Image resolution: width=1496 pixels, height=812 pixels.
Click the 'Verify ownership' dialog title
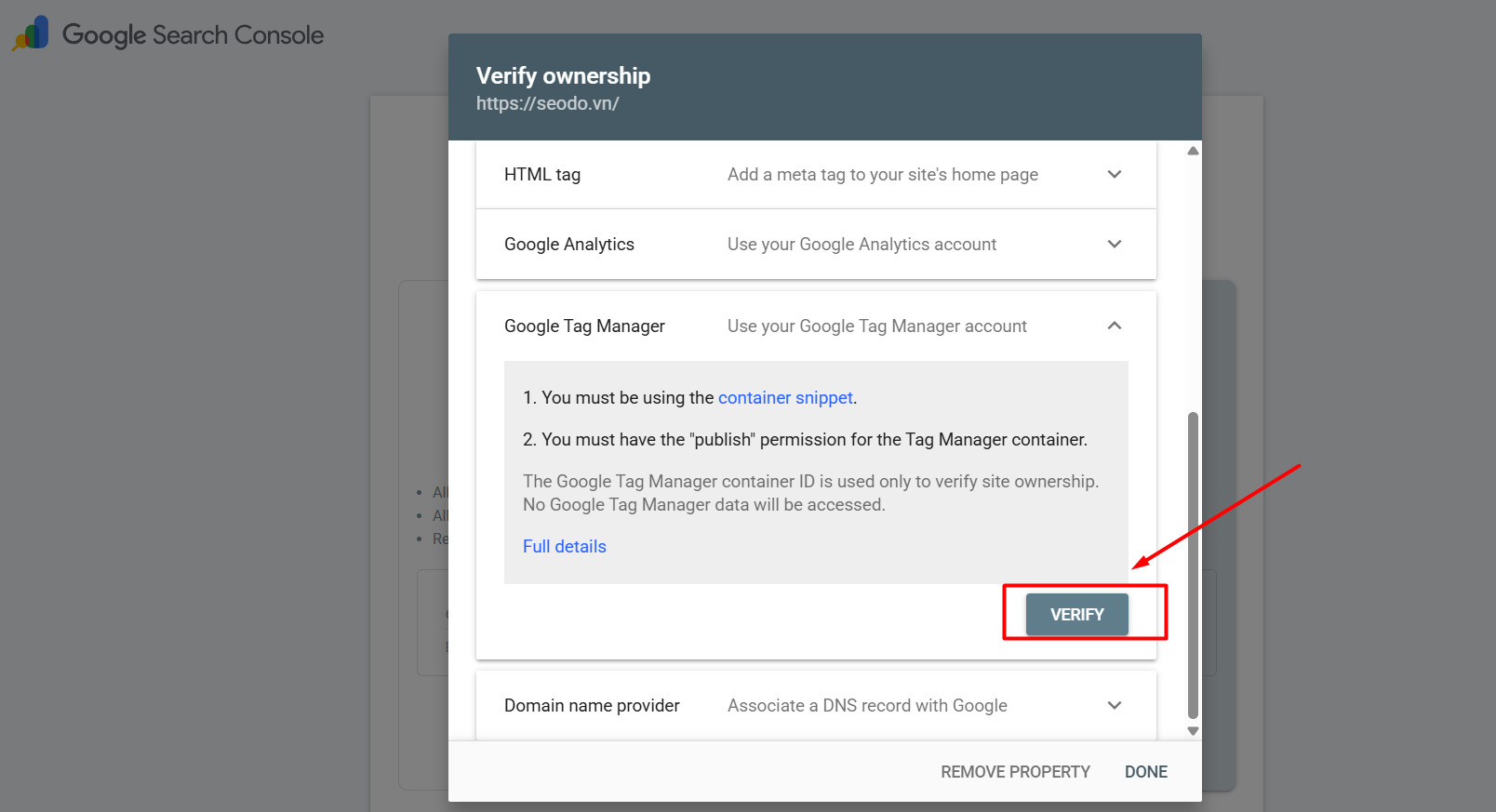tap(563, 75)
